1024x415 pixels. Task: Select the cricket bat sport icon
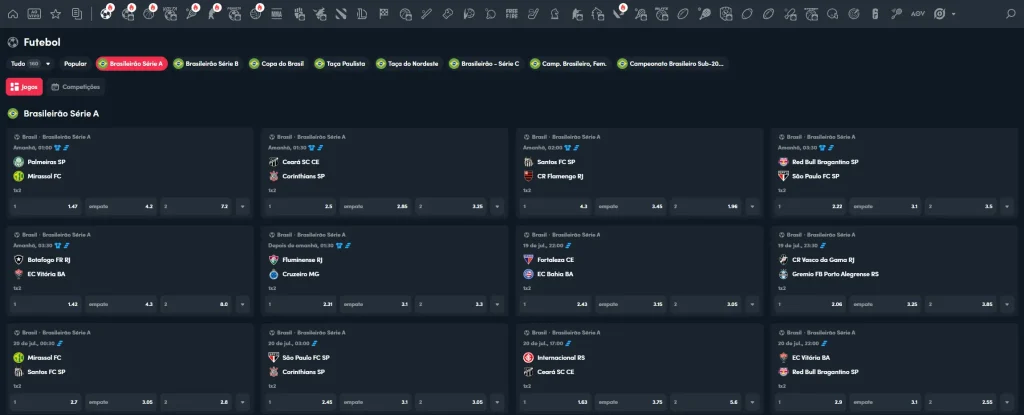425,14
